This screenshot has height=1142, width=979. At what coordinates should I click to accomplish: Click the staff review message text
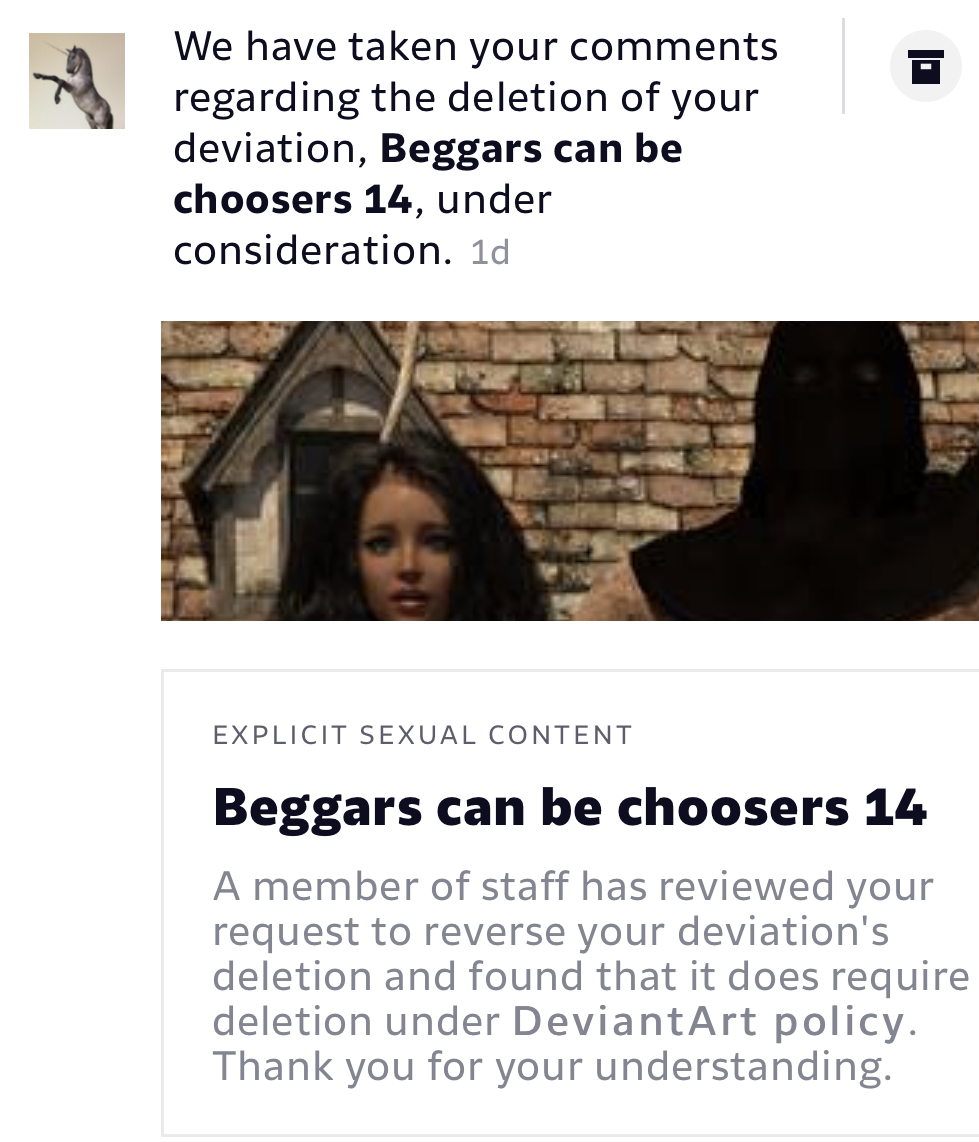point(590,976)
